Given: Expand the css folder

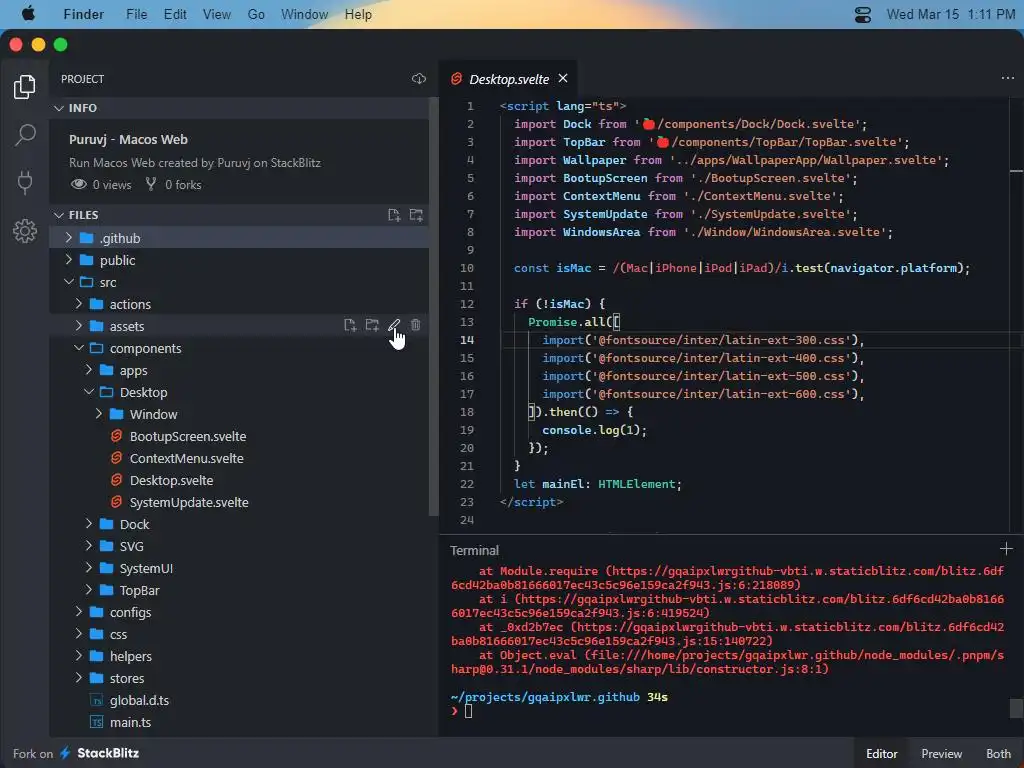Looking at the screenshot, I should point(78,634).
